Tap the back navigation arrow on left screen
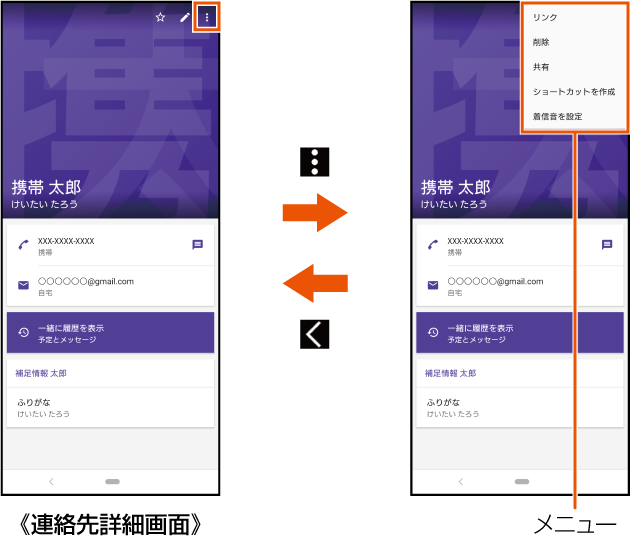The image size is (631, 536). pyautogui.click(x=51, y=481)
